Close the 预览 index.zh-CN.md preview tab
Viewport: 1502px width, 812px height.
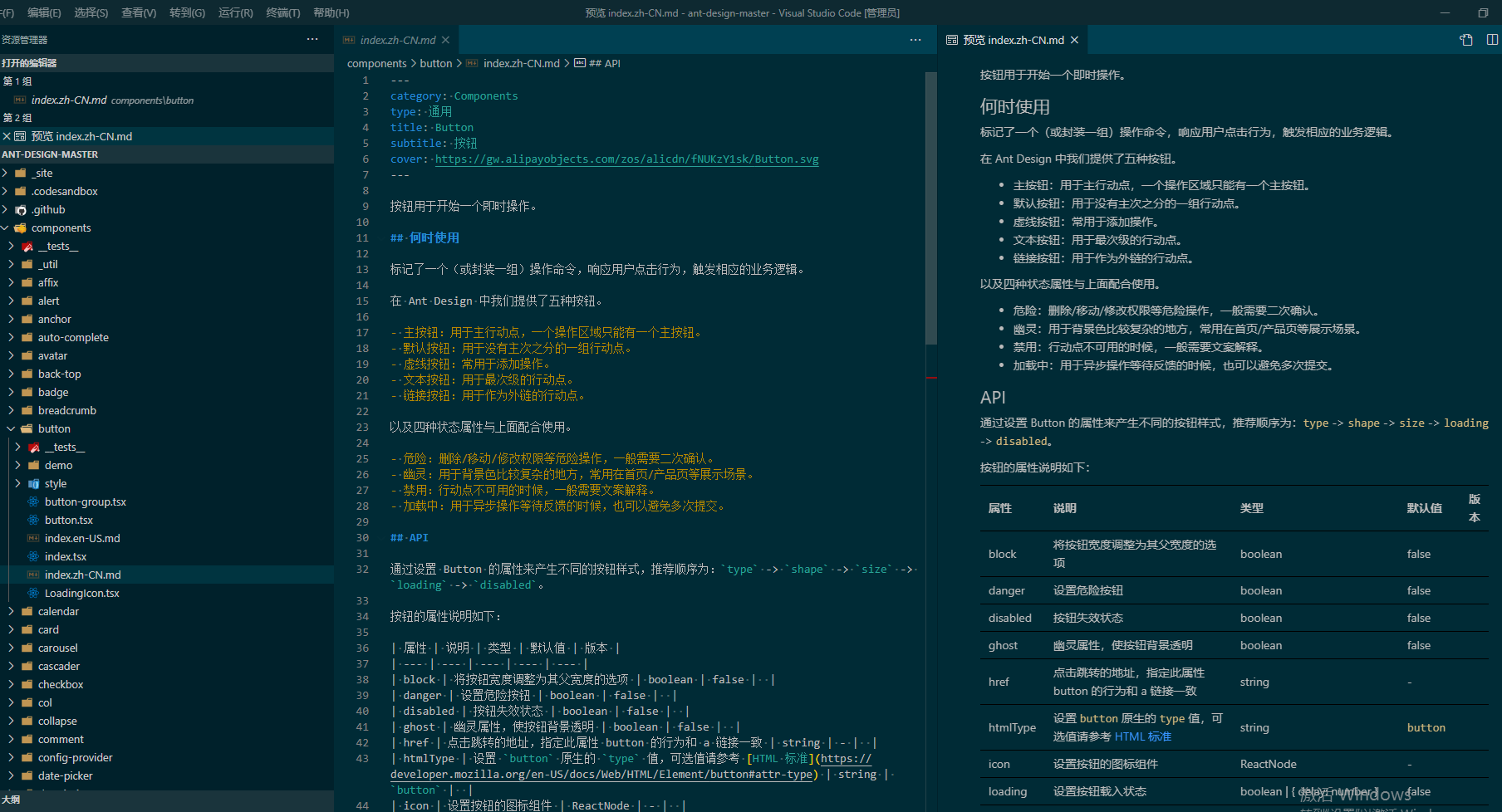point(1074,40)
